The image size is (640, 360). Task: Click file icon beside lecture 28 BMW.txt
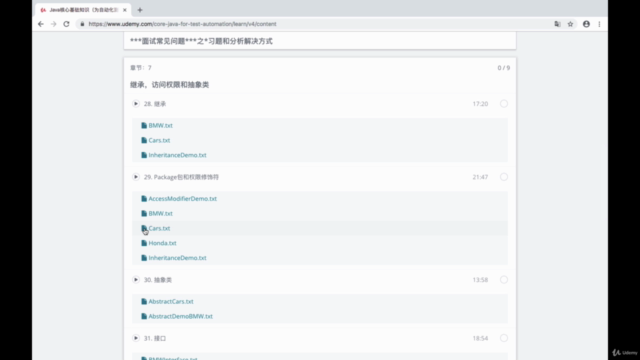(x=144, y=125)
